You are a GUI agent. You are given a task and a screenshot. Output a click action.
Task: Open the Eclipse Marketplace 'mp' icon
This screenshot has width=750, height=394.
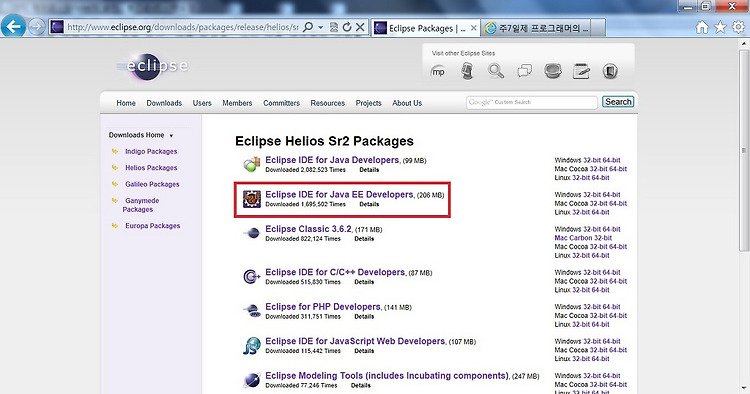pyautogui.click(x=438, y=72)
